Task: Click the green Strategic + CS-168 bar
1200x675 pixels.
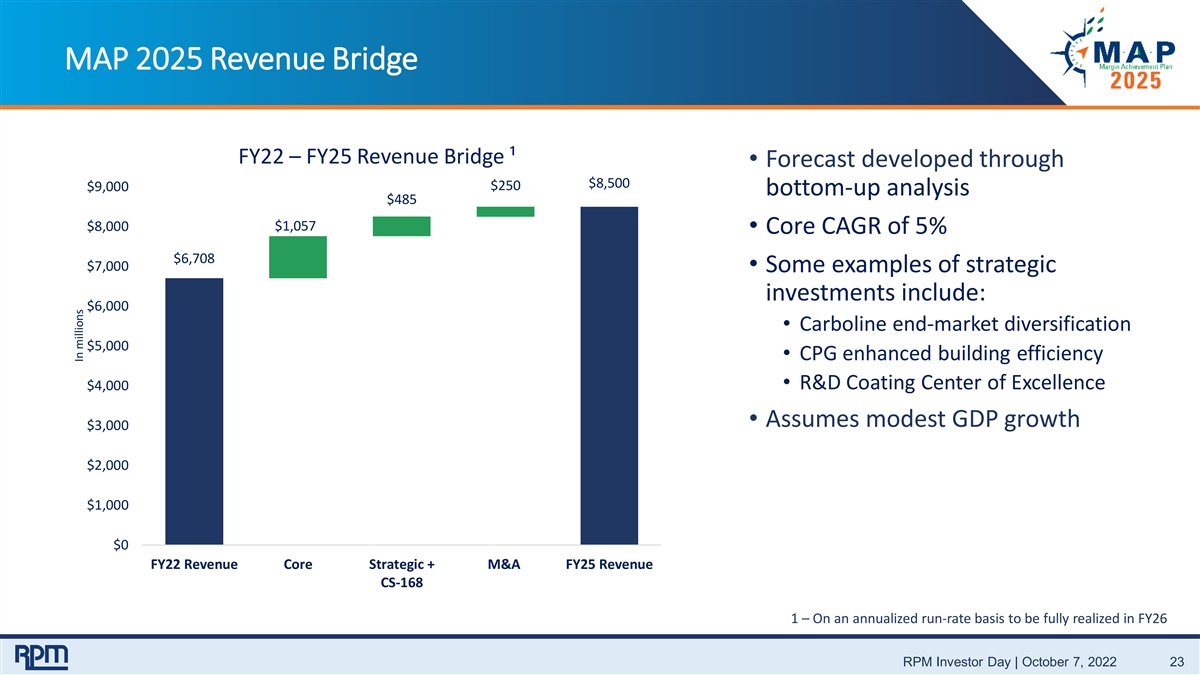Action: pyautogui.click(x=402, y=226)
